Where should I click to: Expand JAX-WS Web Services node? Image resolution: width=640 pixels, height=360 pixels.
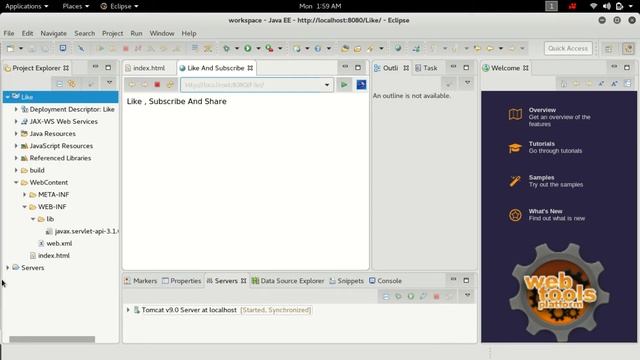(x=16, y=121)
